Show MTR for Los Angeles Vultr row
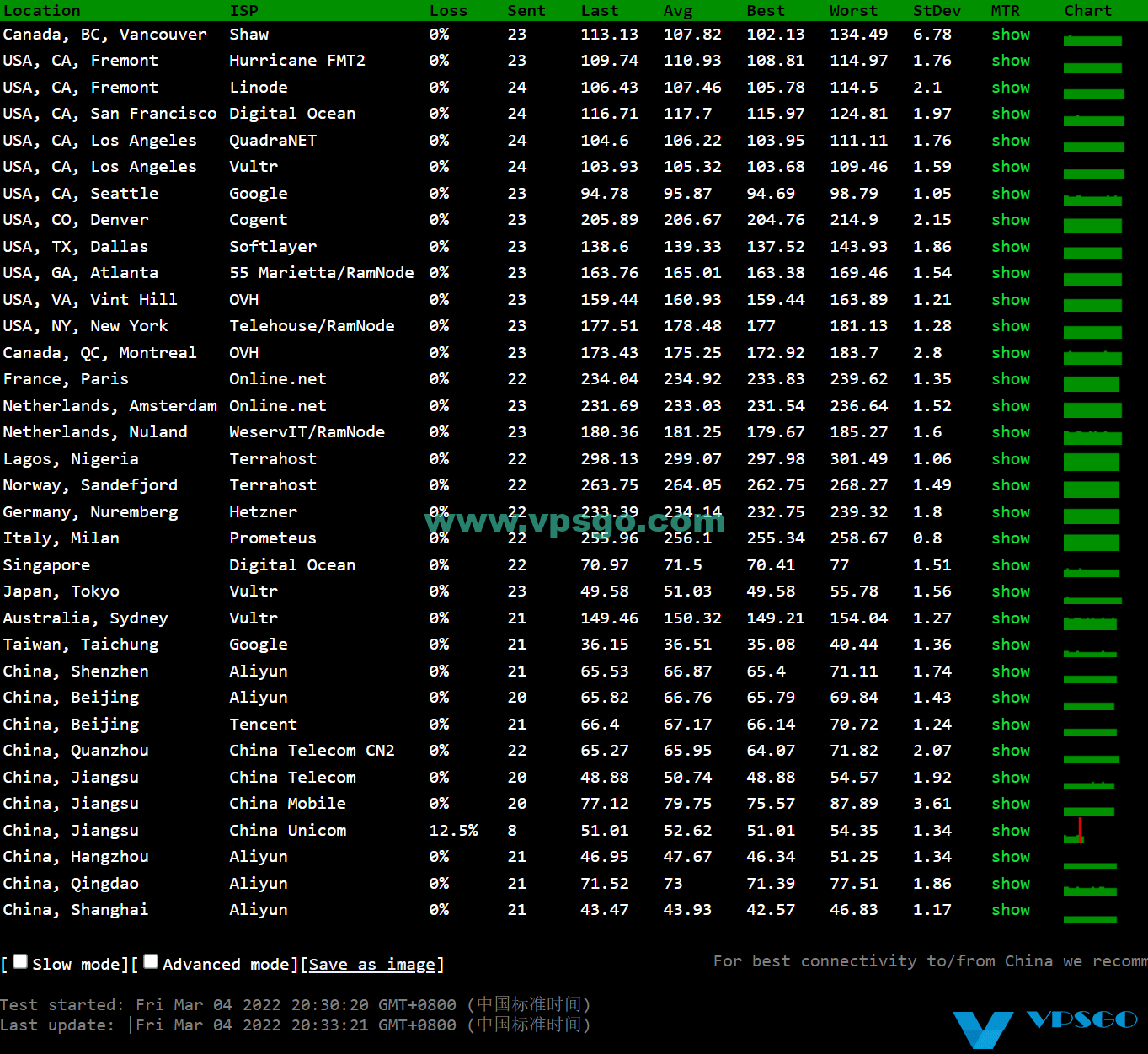Image resolution: width=1148 pixels, height=1054 pixels. tap(1011, 167)
